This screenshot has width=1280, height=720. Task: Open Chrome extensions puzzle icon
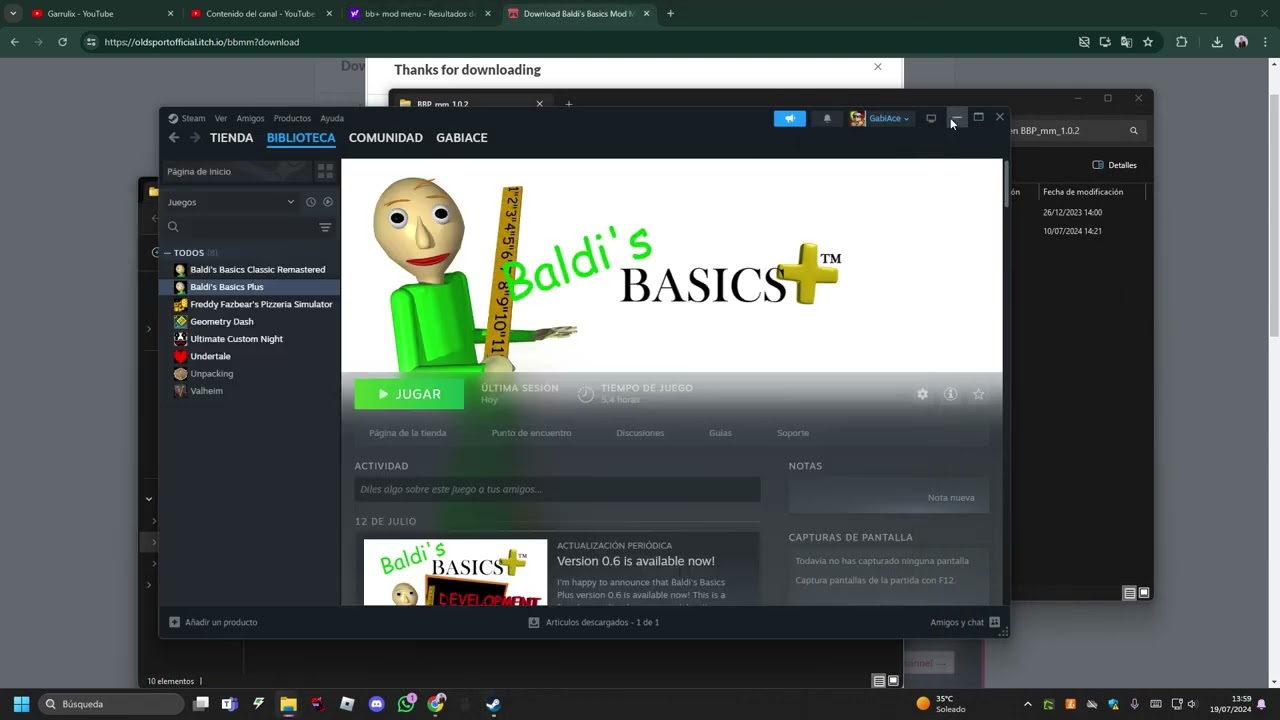pos(1181,42)
